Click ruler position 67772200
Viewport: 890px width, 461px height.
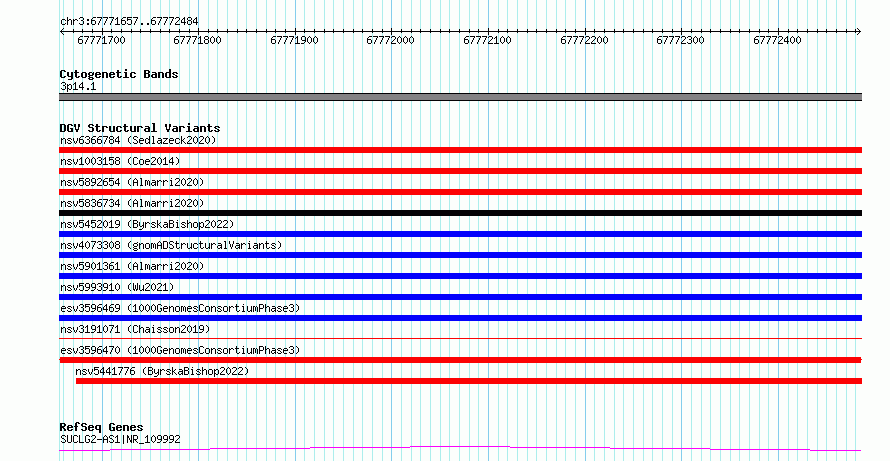tap(584, 40)
